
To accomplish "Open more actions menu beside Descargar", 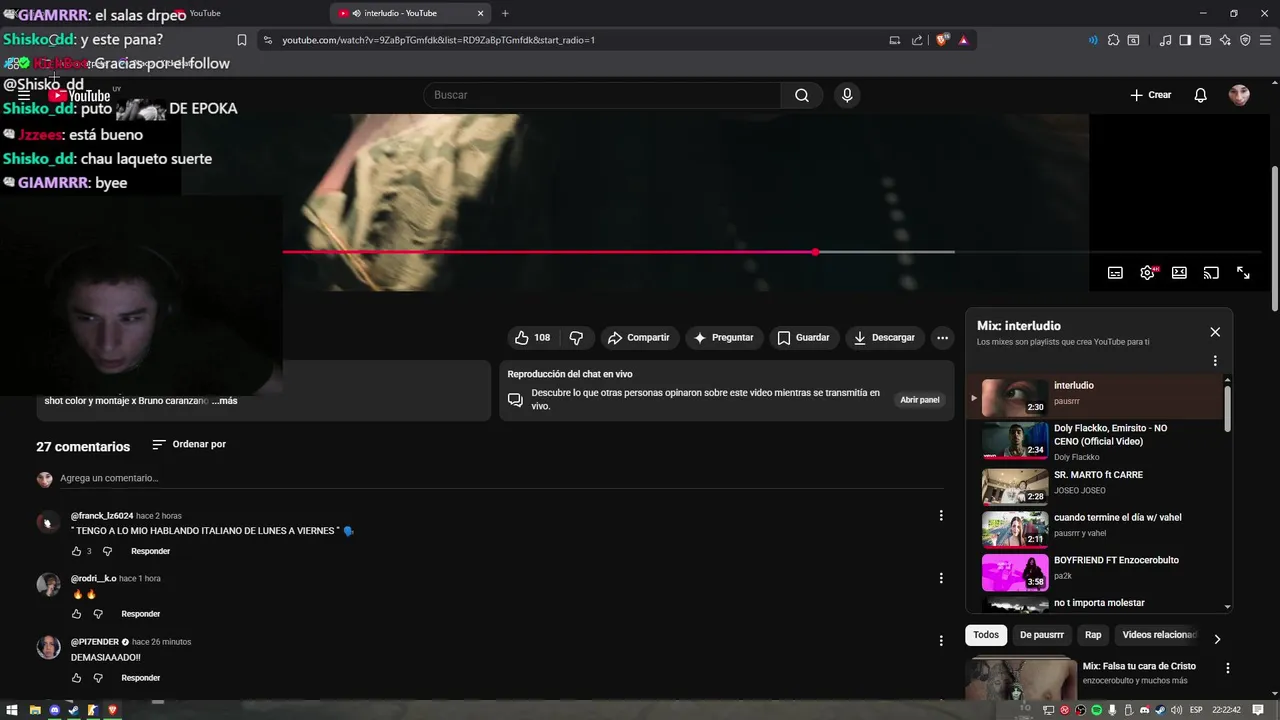I will (942, 338).
